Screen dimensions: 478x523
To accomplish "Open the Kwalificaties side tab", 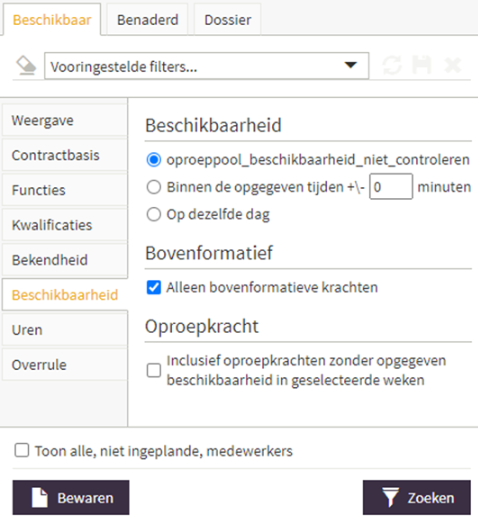I will tap(65, 225).
